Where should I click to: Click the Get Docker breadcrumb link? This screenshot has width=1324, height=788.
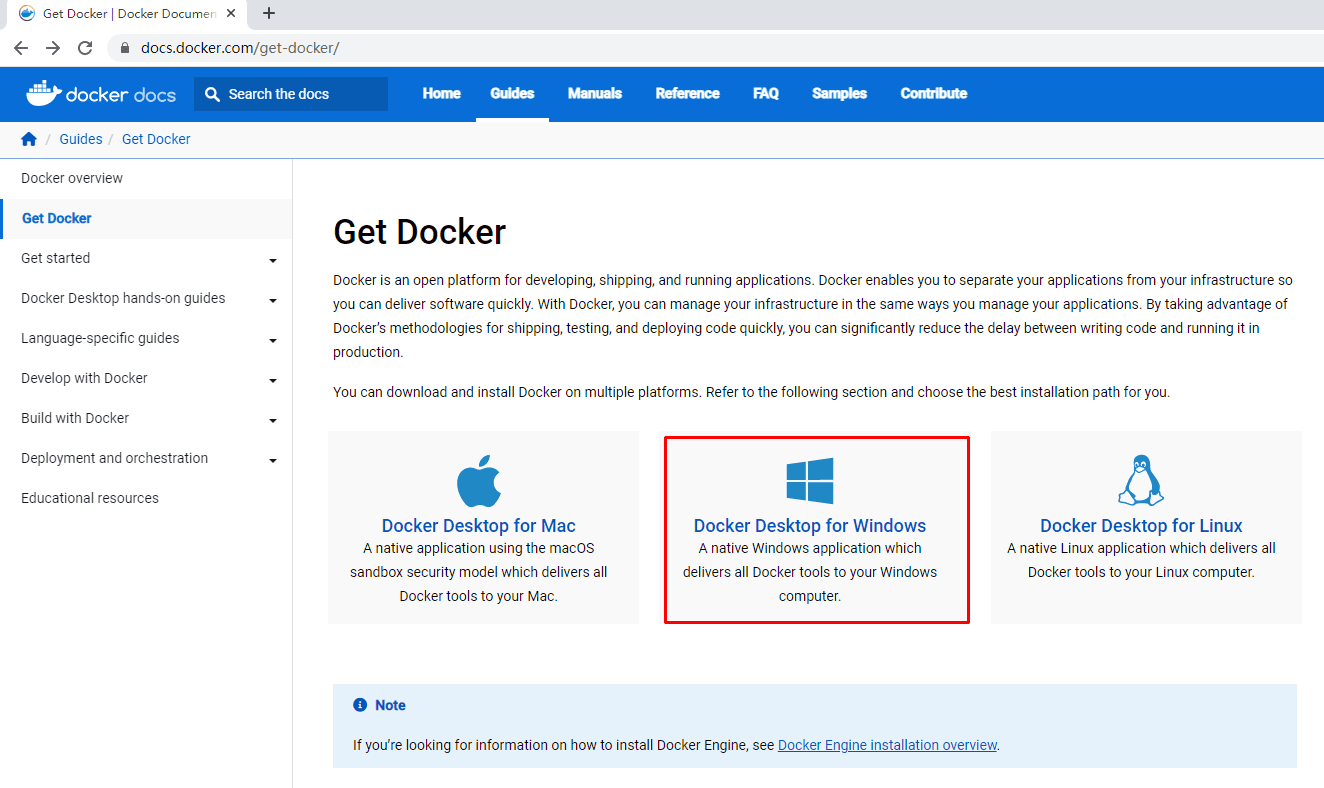pos(156,139)
